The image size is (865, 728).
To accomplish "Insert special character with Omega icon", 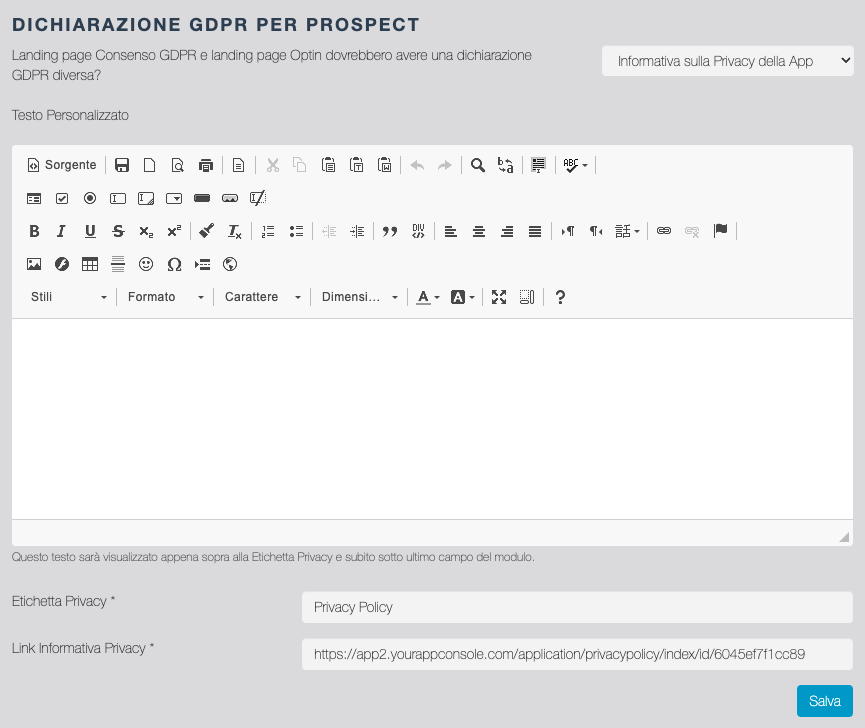I will [174, 264].
